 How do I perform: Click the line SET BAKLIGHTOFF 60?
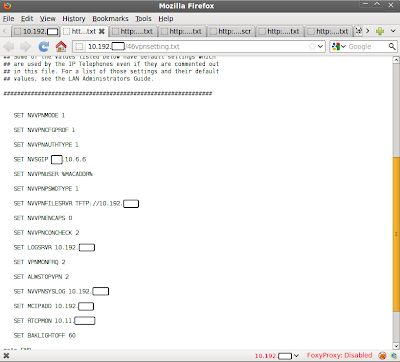45,335
